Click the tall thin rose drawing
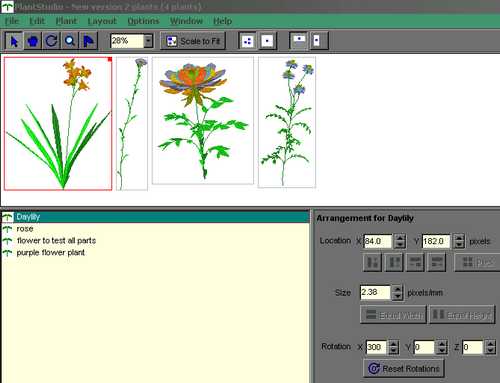This screenshot has height=383, width=500. (x=132, y=124)
